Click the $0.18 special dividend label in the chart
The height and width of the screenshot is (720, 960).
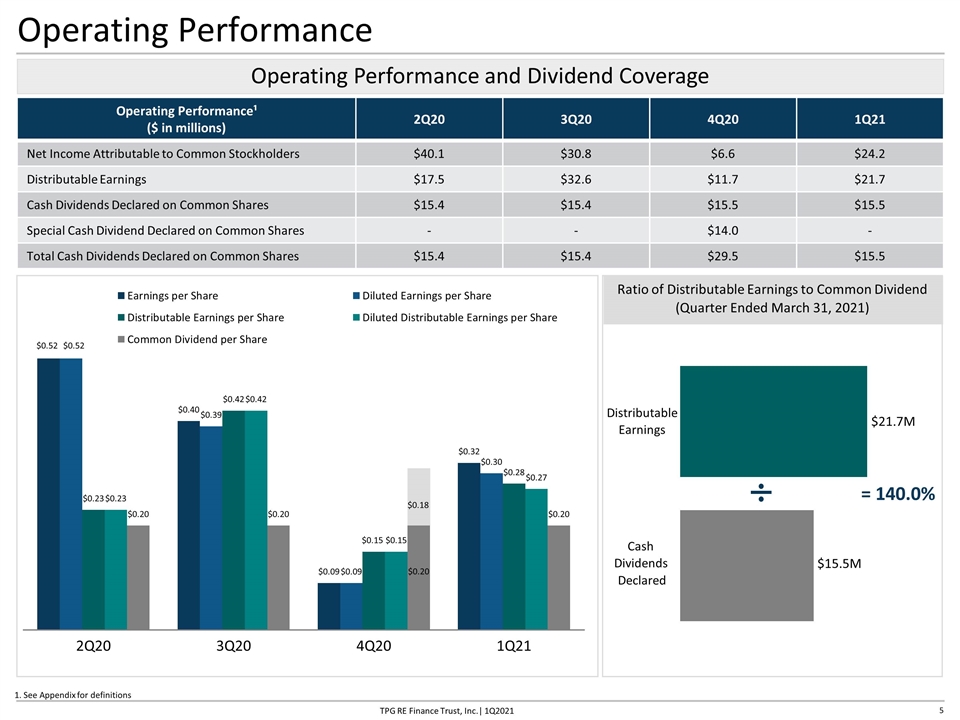[x=418, y=505]
